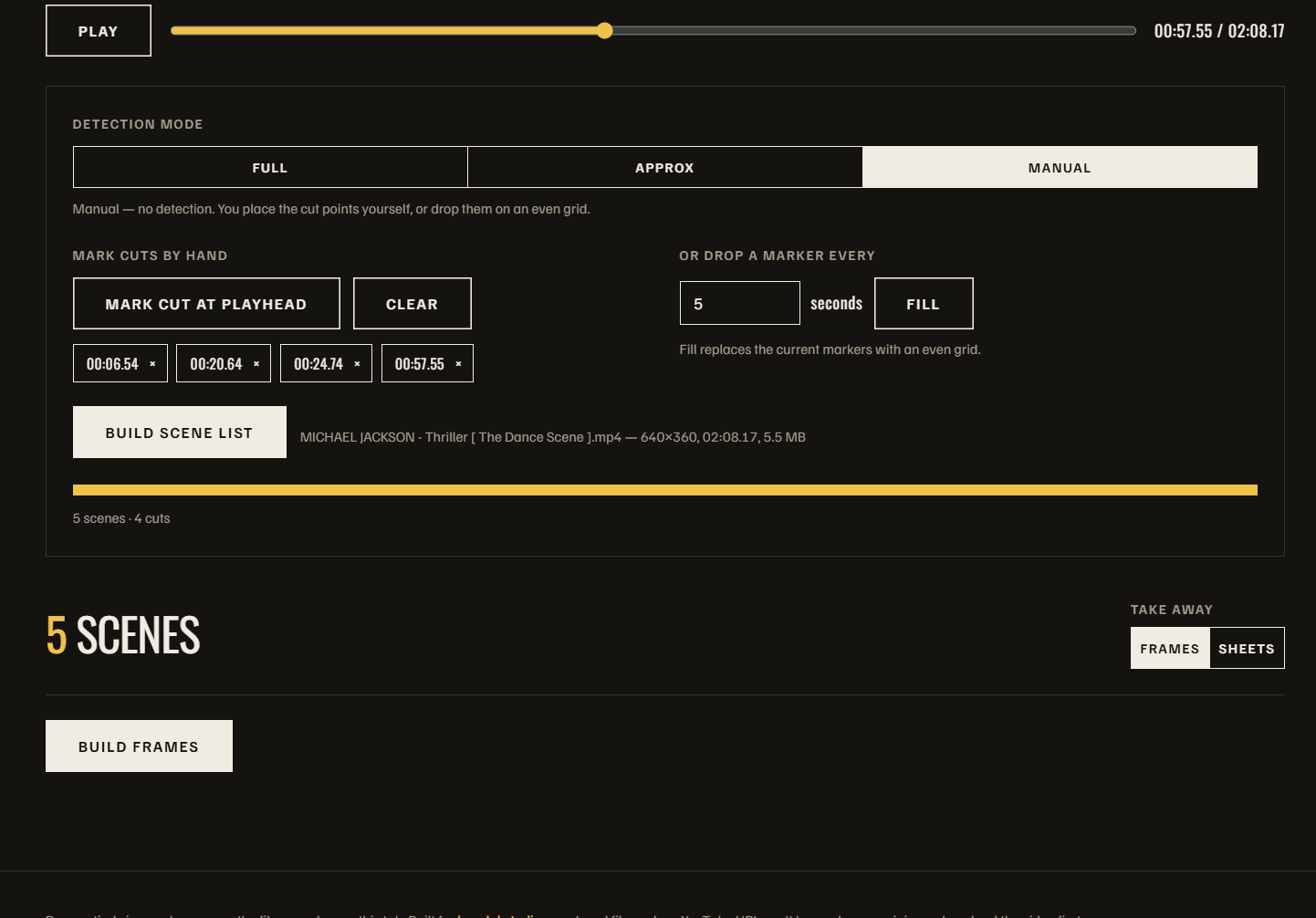
Task: Click the 00:20.64 marker chip text
Action: (216, 364)
